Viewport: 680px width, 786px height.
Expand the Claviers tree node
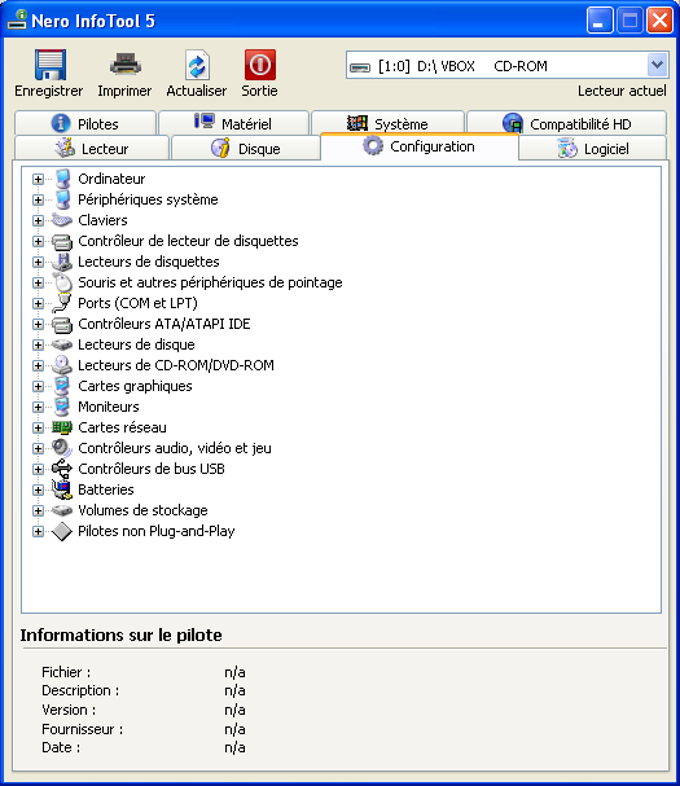click(38, 221)
